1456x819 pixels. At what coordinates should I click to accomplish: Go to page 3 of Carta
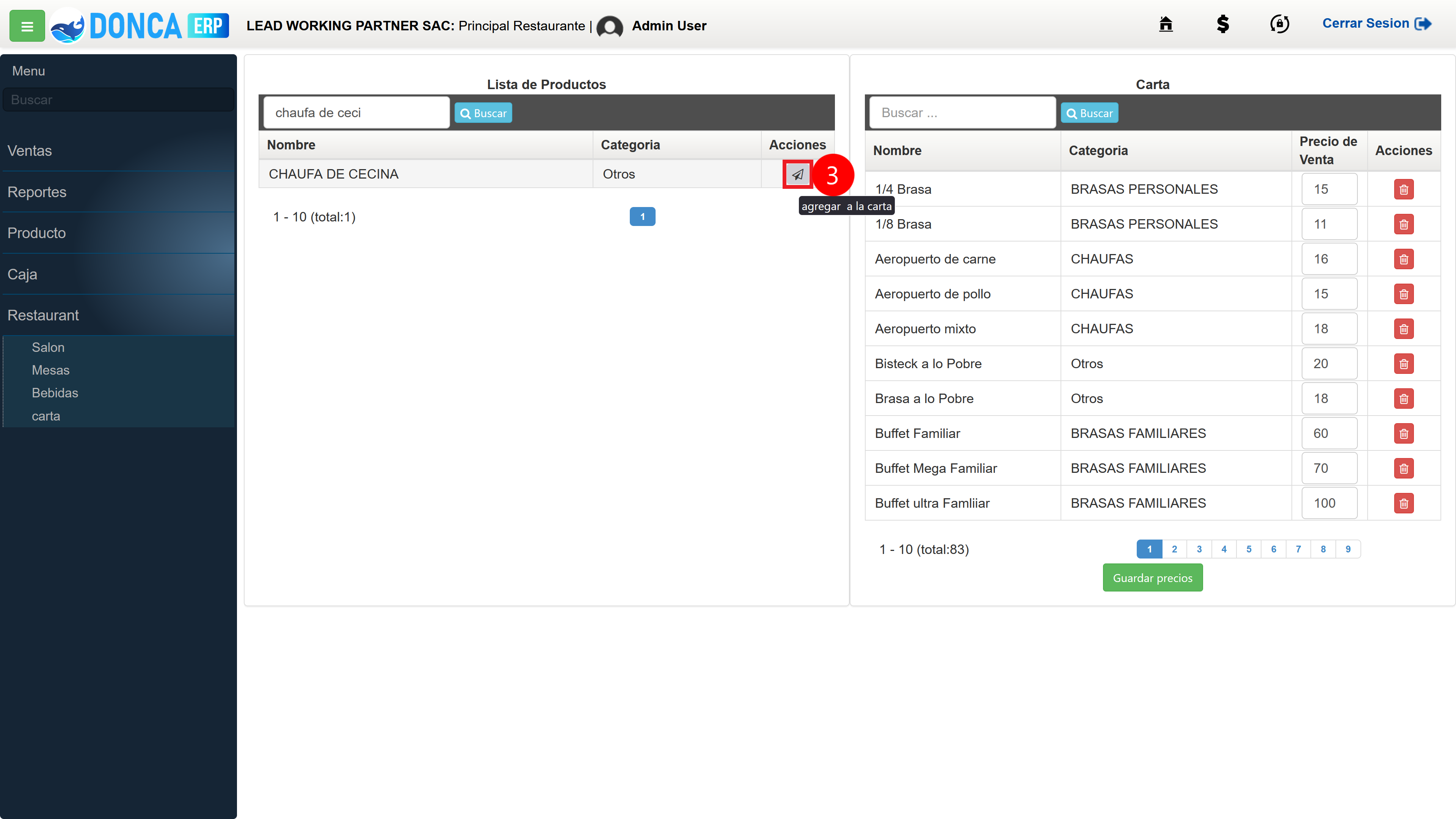pyautogui.click(x=1199, y=549)
